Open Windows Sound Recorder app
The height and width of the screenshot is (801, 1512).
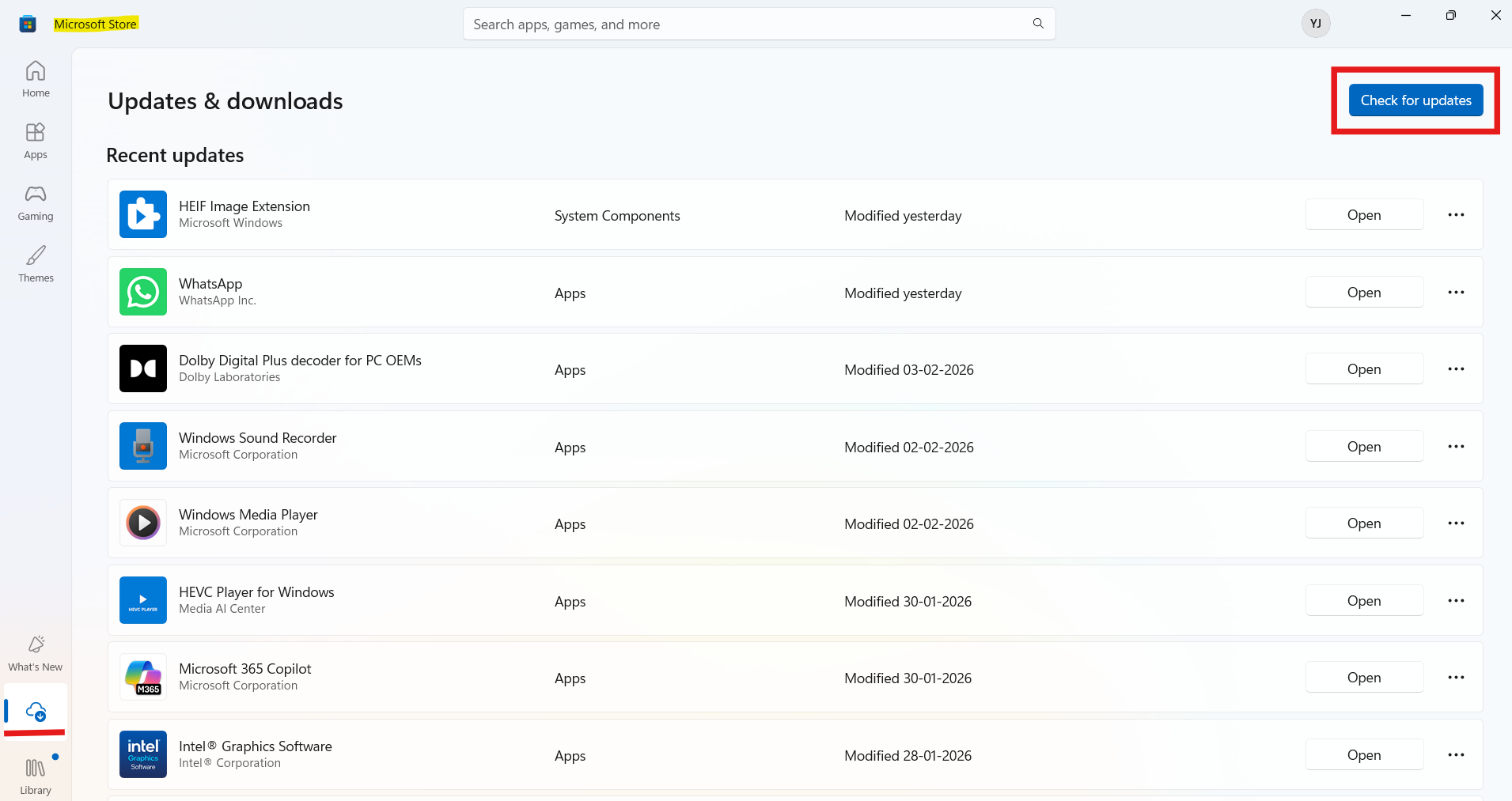(x=1364, y=447)
